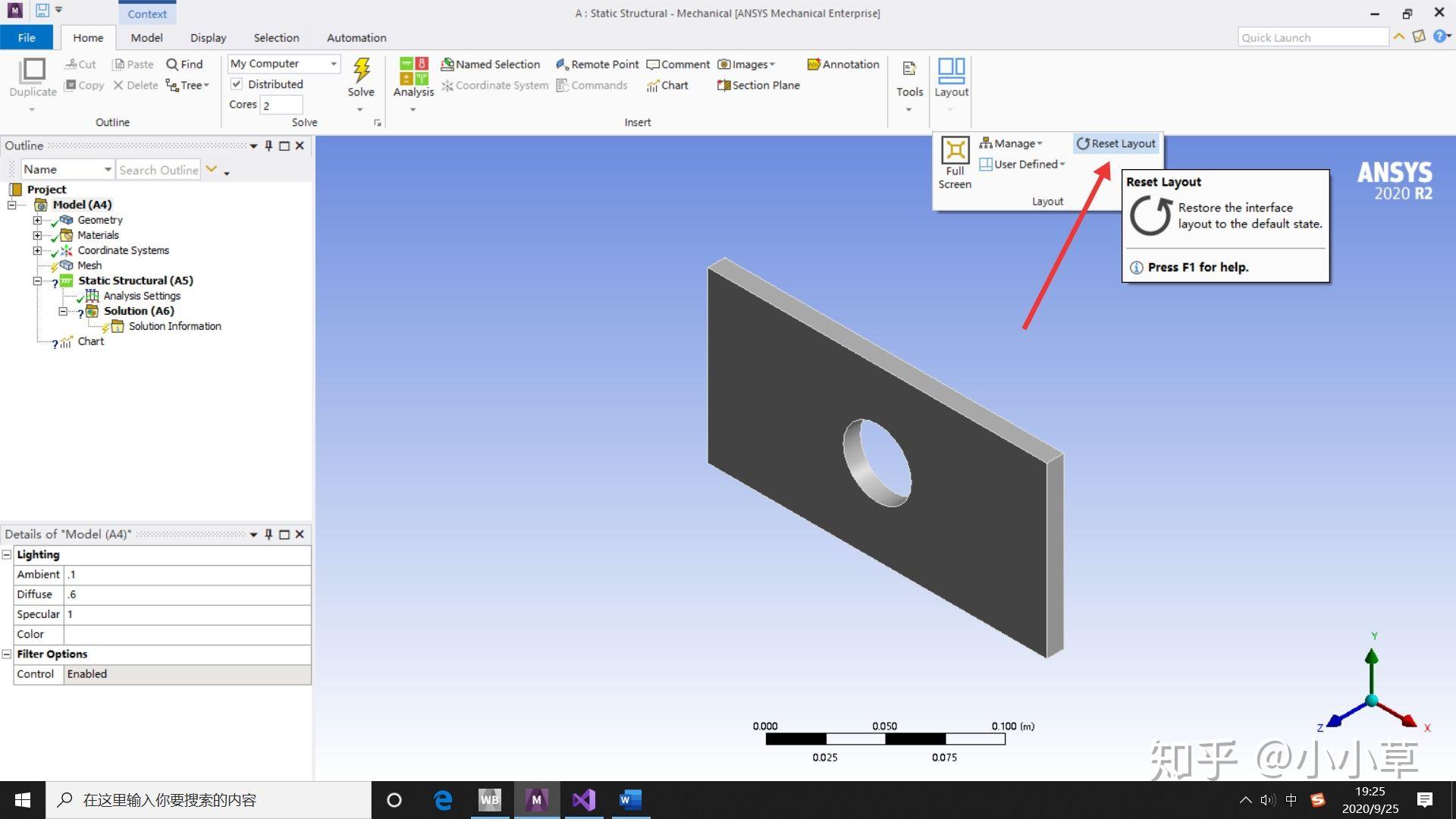Switch to the Model ribbon tab
The height and width of the screenshot is (819, 1456).
[146, 38]
